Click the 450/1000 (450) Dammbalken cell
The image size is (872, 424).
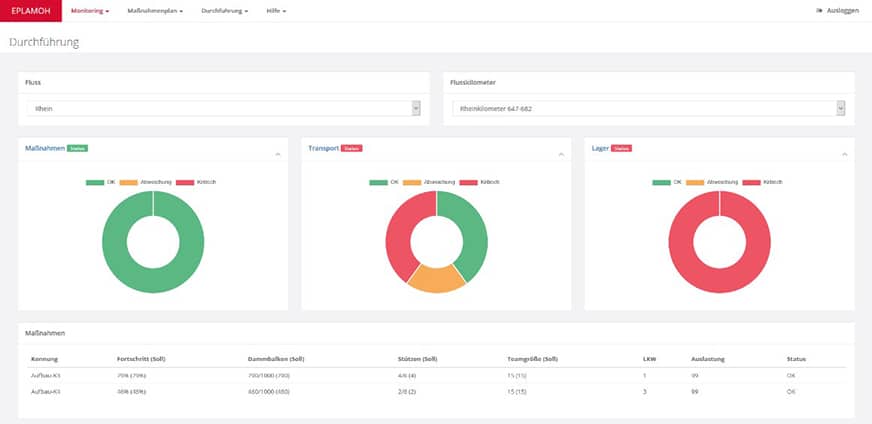point(269,392)
